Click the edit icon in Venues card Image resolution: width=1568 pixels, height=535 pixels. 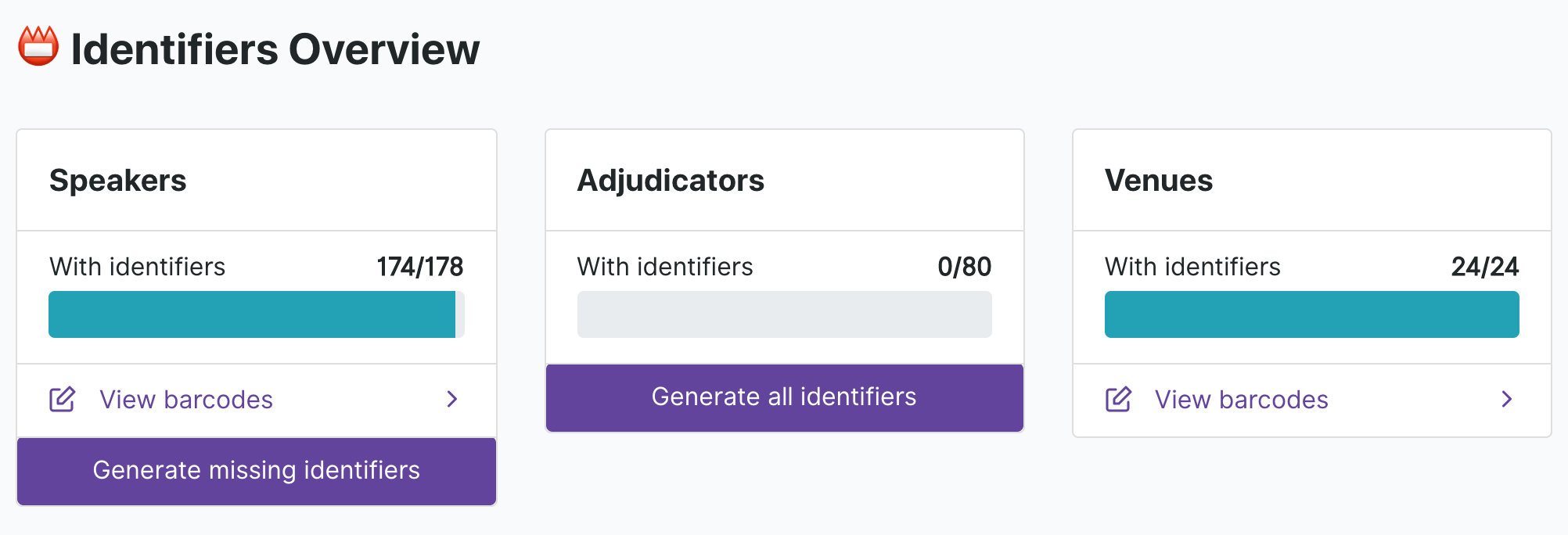pyautogui.click(x=1118, y=400)
